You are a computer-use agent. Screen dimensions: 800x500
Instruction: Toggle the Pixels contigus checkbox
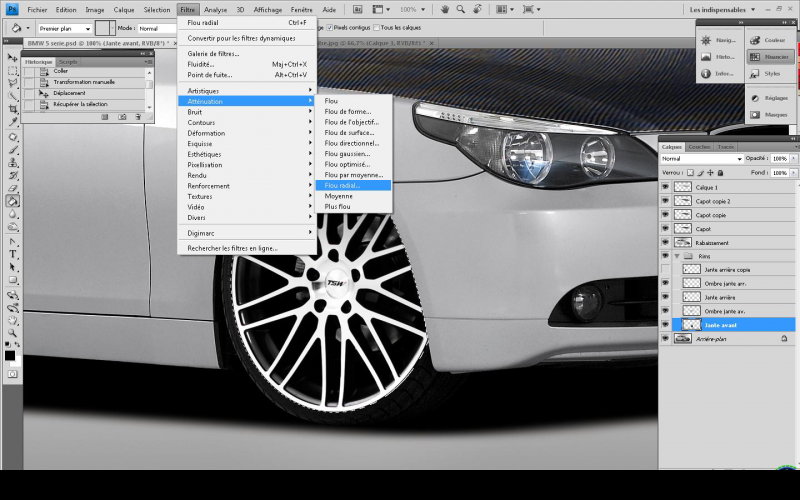pyautogui.click(x=330, y=28)
